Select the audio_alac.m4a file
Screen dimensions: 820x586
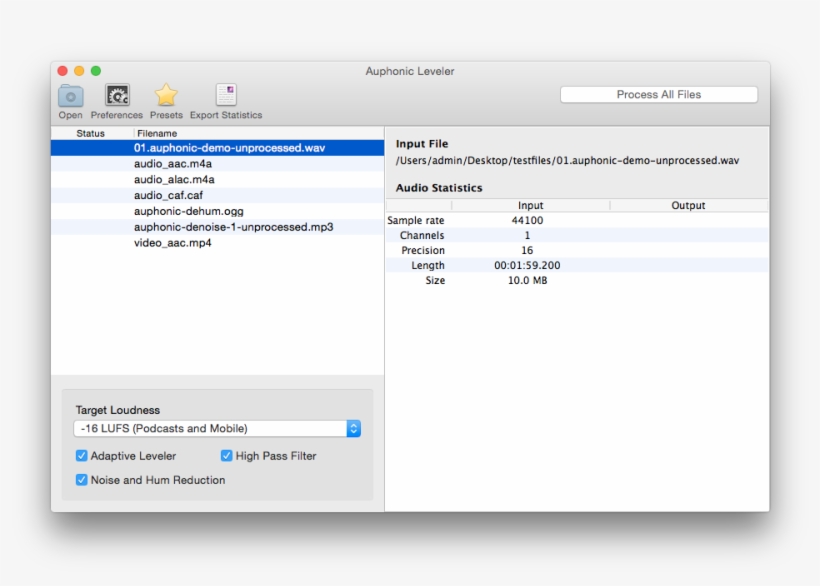pyautogui.click(x=218, y=179)
